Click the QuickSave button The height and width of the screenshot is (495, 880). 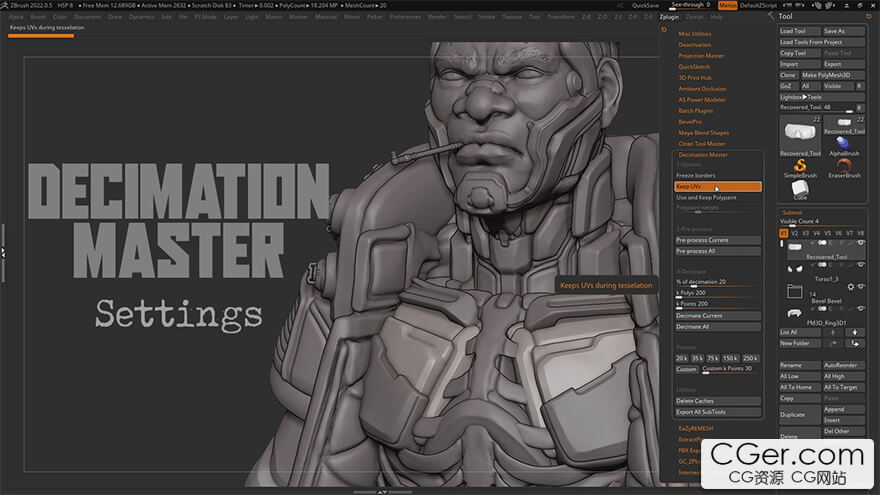point(645,5)
